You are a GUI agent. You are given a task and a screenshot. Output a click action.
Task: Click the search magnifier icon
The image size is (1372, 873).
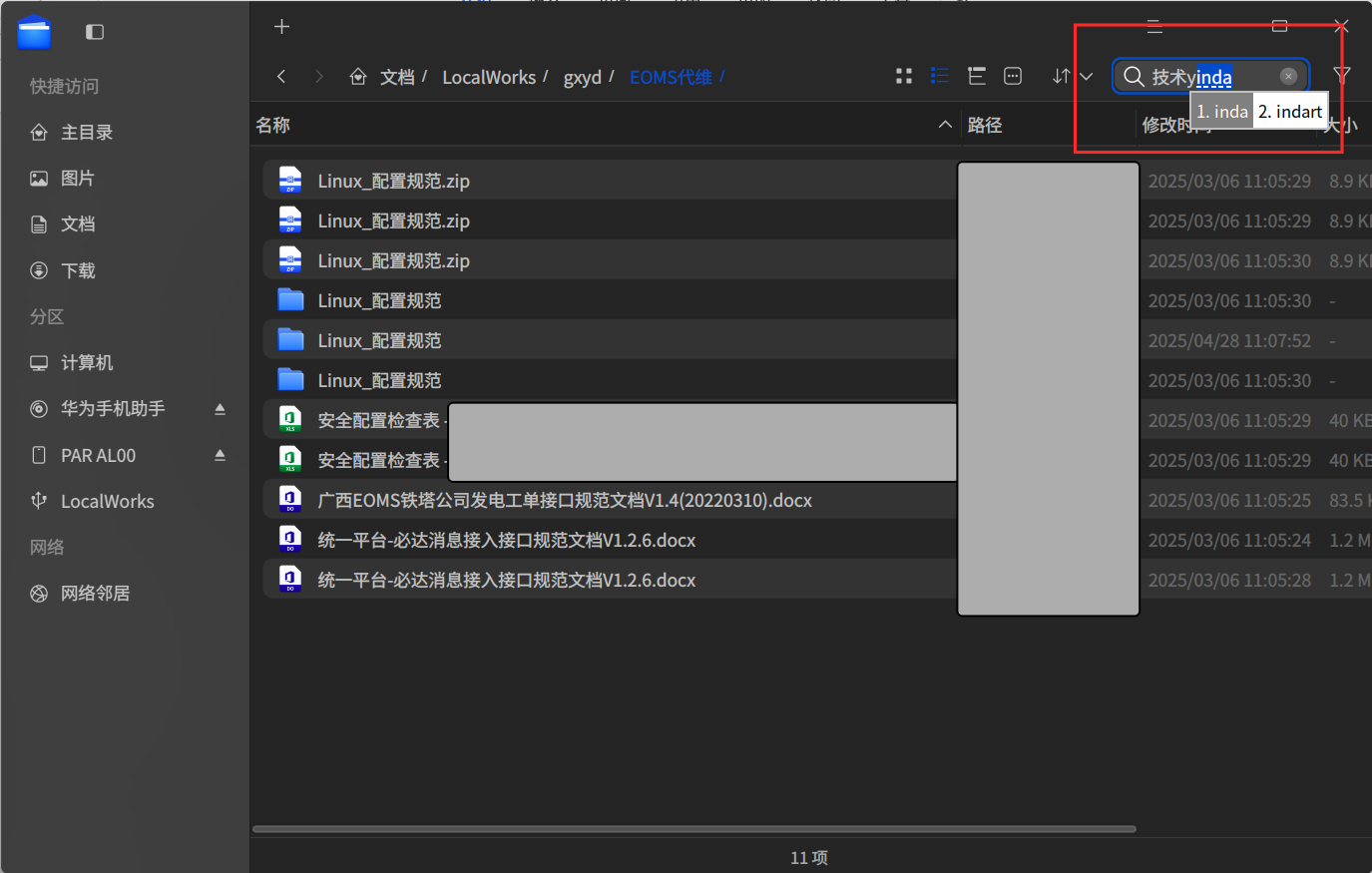point(1134,77)
